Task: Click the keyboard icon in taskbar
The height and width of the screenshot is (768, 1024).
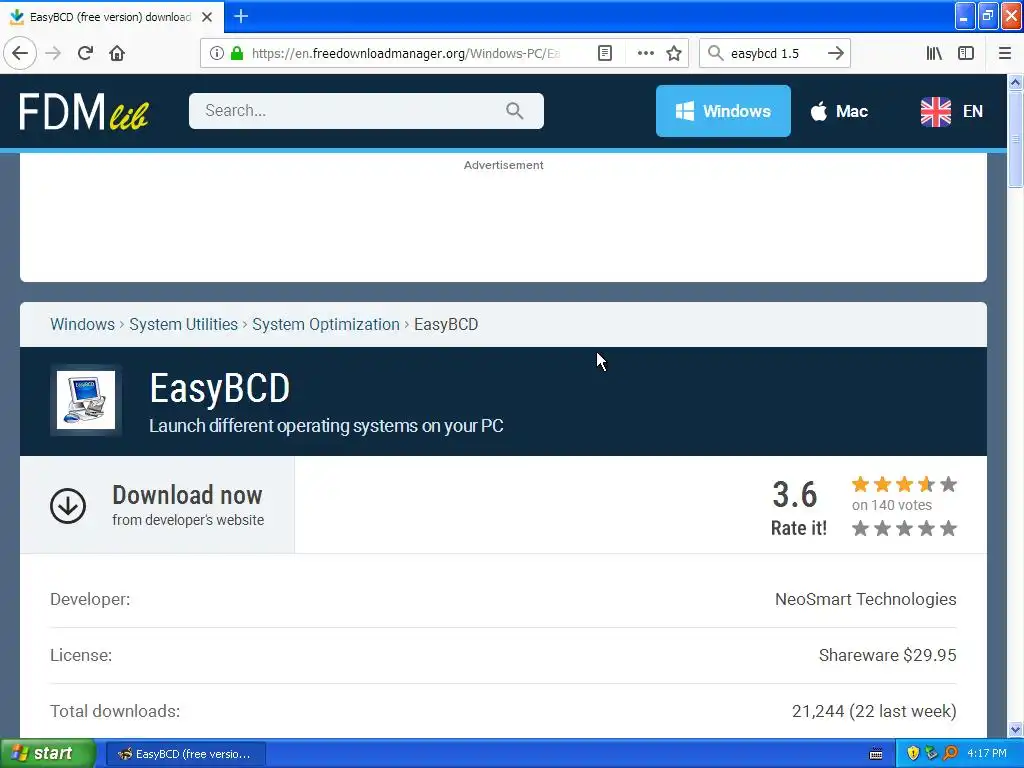Action: click(x=876, y=754)
